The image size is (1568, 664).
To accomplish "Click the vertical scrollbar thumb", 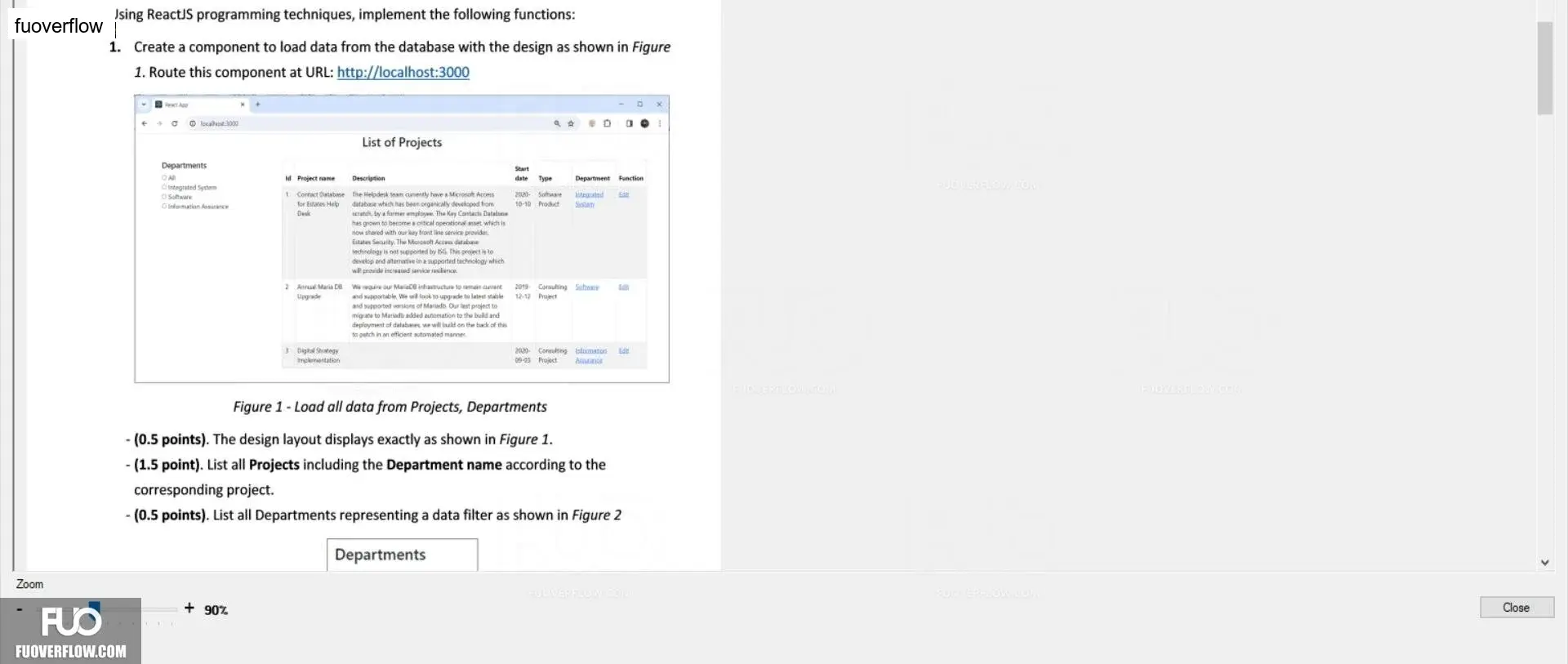I will pos(1544,68).
